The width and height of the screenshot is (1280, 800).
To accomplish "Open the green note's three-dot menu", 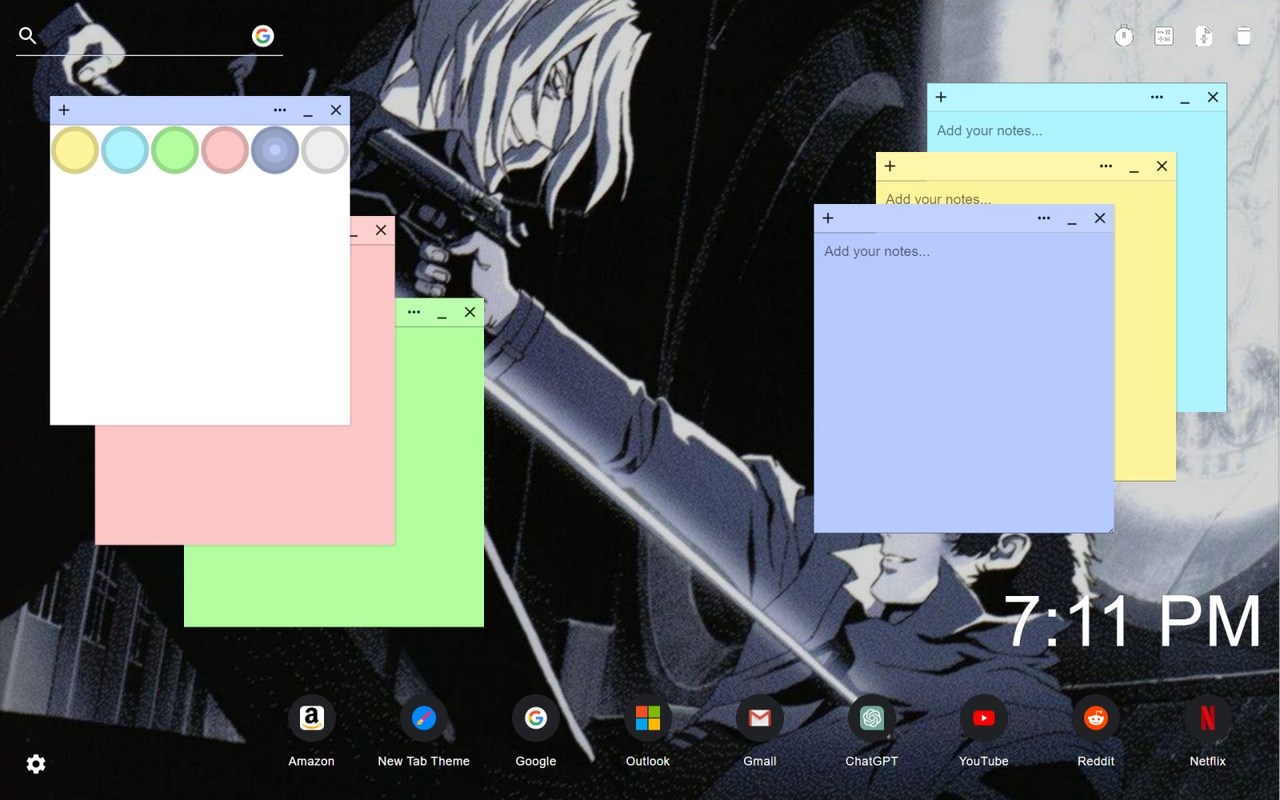I will coord(414,312).
